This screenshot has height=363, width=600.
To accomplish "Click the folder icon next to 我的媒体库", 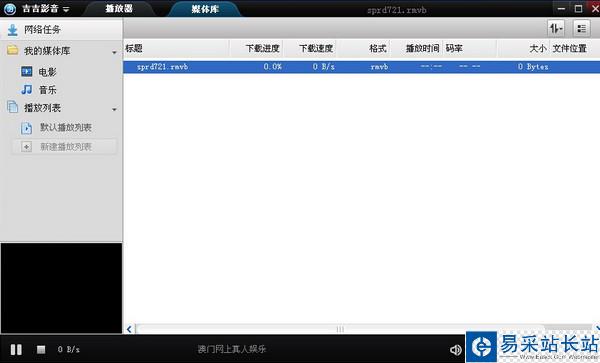I will pos(13,50).
